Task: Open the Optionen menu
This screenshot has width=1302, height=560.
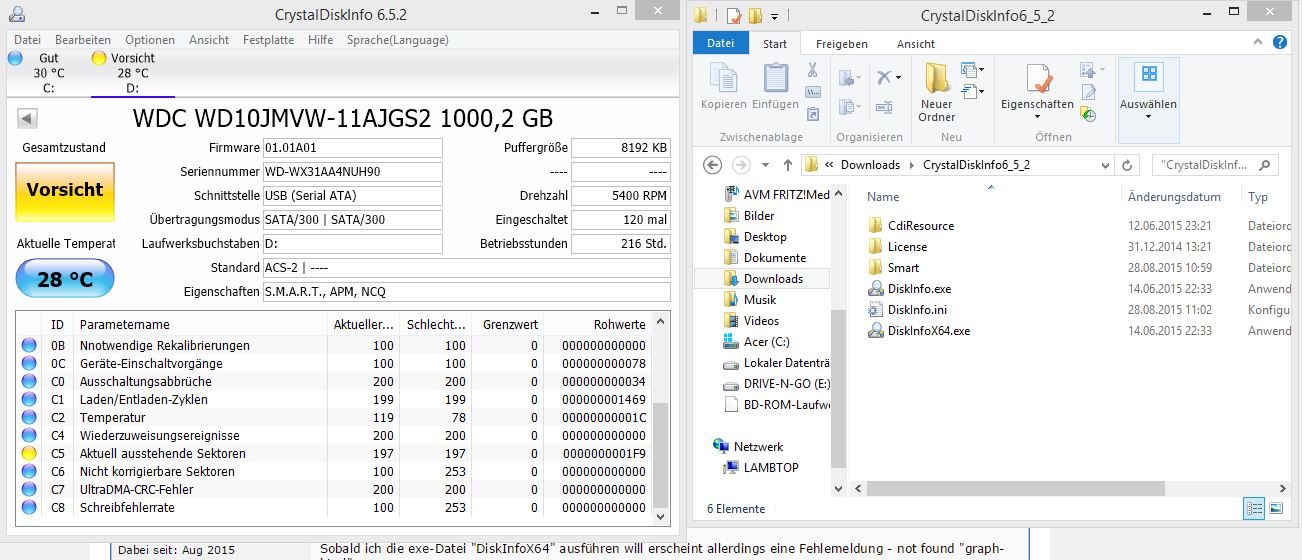Action: pos(150,40)
